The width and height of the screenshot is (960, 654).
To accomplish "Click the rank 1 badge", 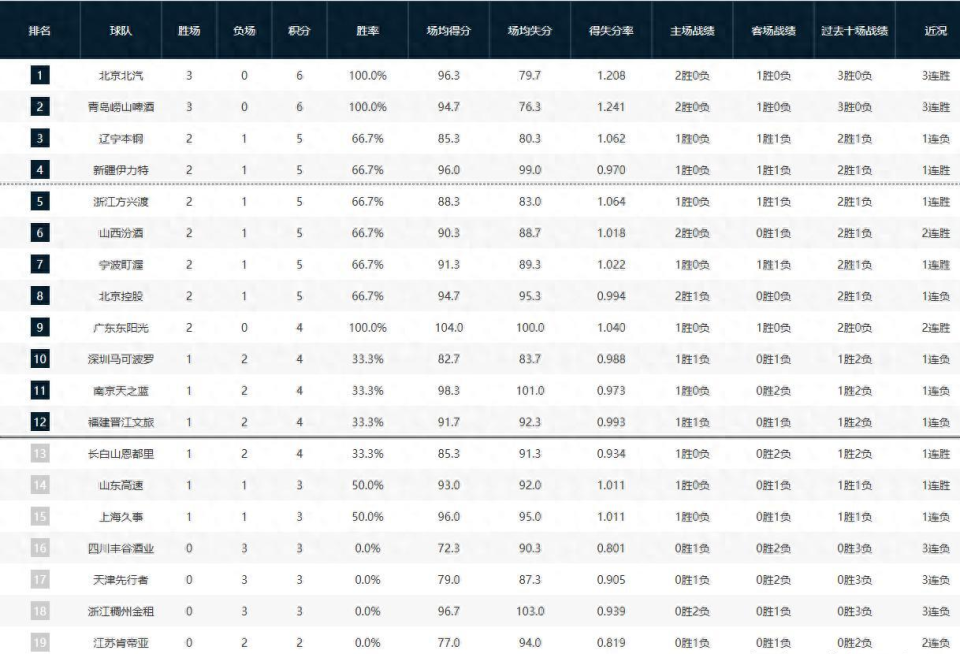I will click(x=39, y=76).
